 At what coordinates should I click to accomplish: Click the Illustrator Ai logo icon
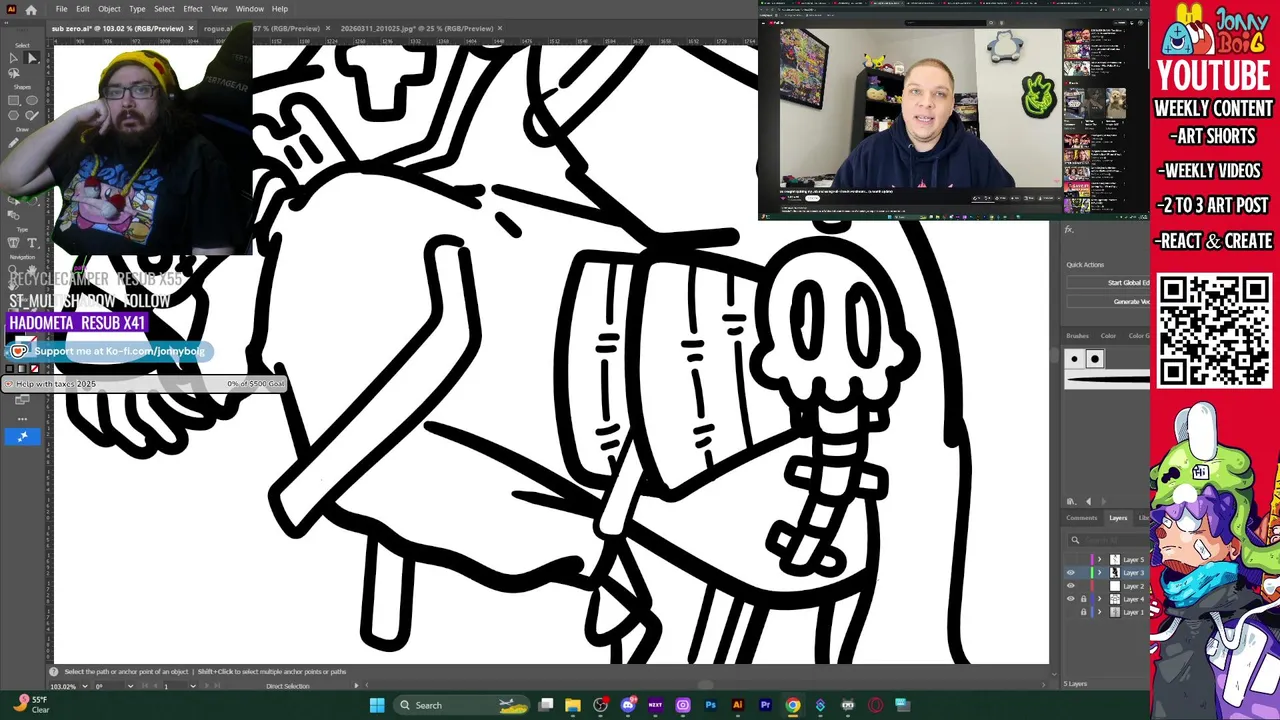point(11,9)
